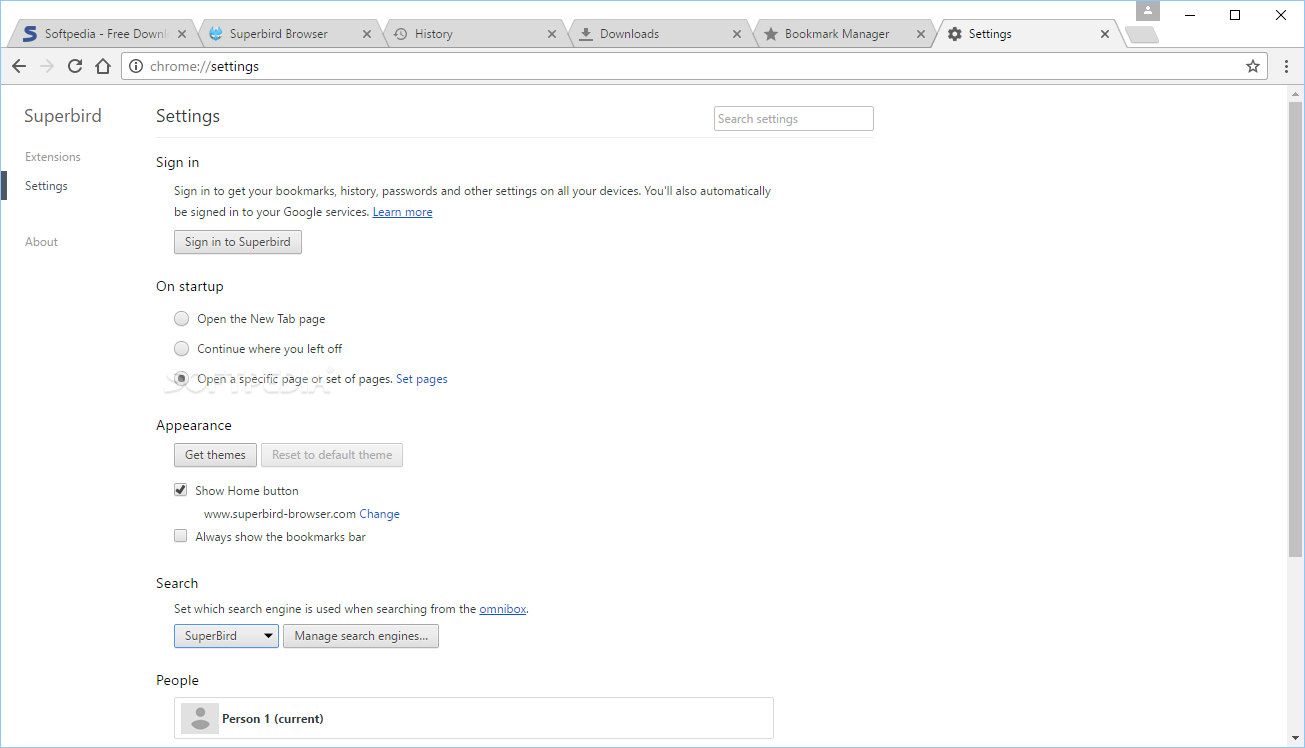Click the Superbird sidebar heading
1305x748 pixels.
point(63,116)
